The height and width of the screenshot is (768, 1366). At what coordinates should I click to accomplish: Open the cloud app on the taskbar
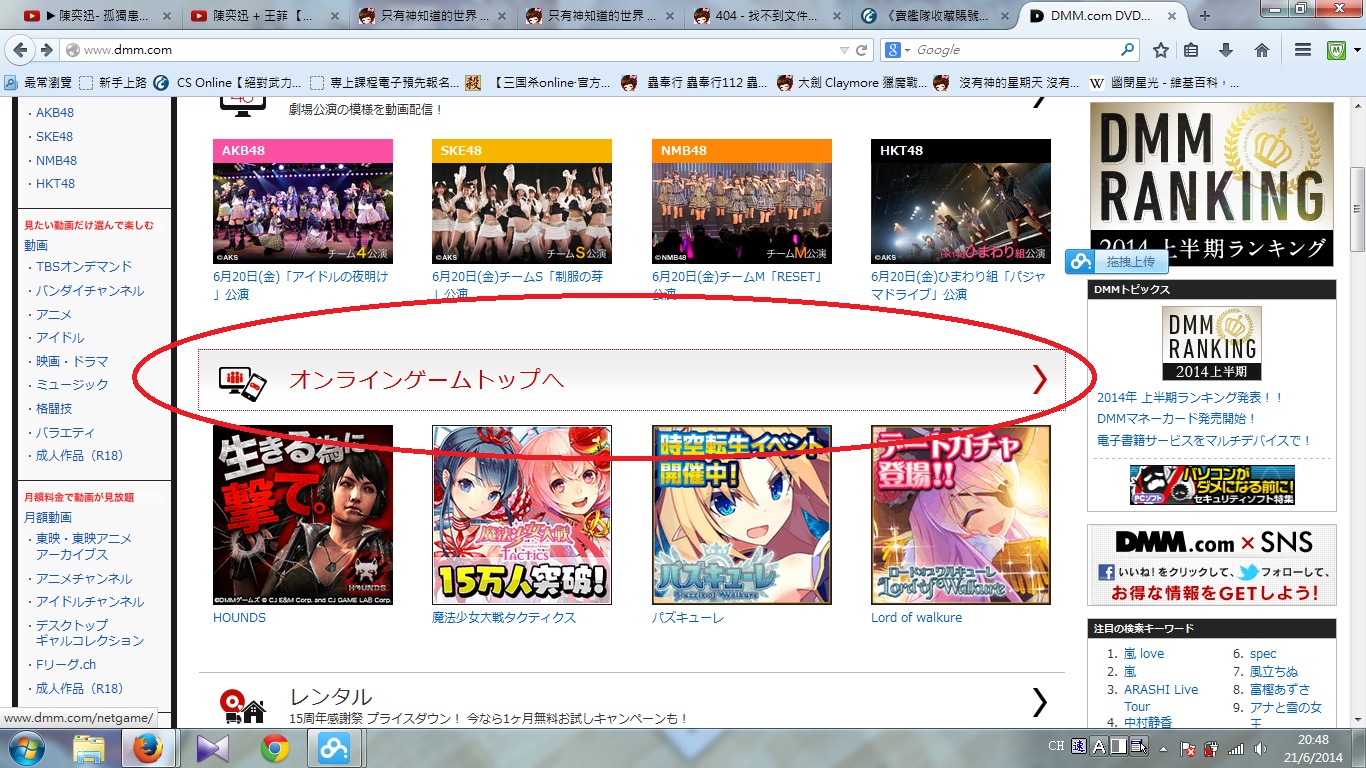[x=334, y=747]
